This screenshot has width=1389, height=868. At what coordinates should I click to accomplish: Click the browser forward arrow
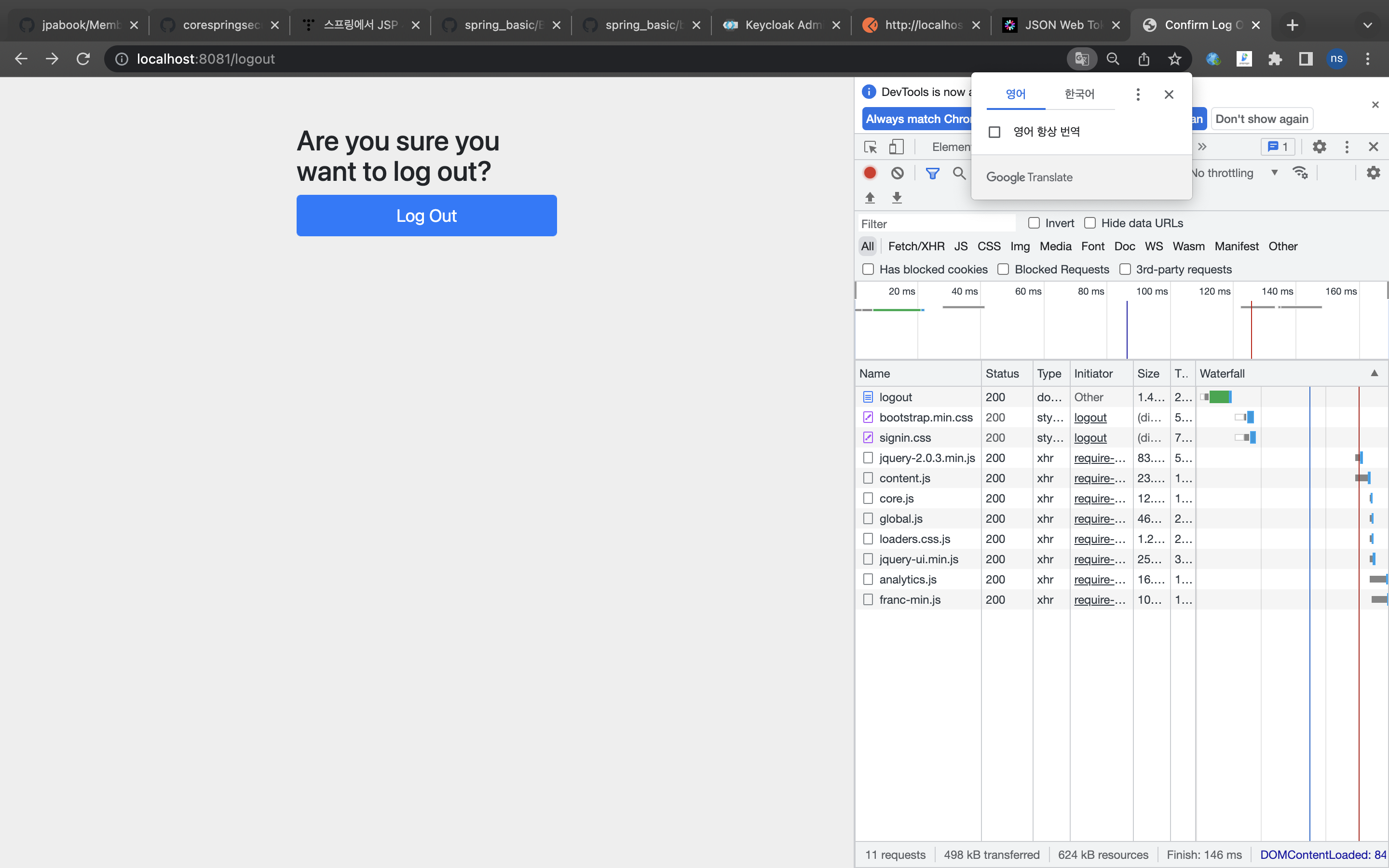pos(52,58)
